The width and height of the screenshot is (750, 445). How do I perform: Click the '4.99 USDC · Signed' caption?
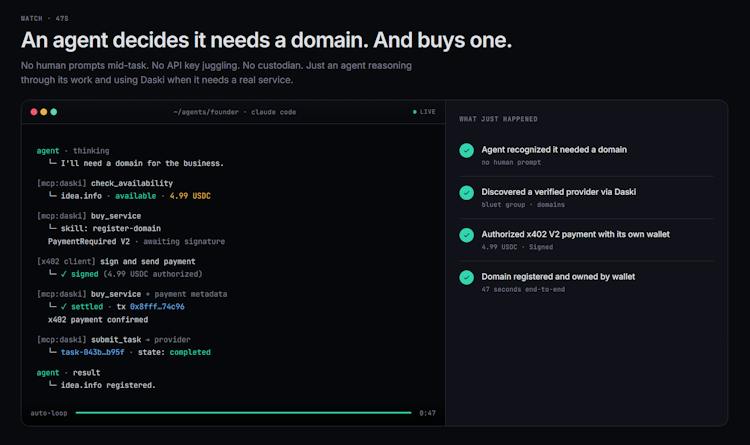517,247
